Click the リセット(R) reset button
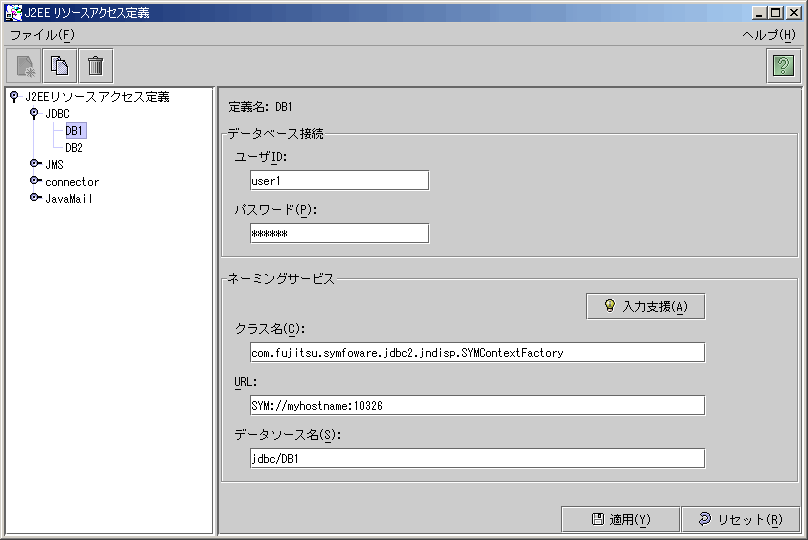 click(x=740, y=519)
